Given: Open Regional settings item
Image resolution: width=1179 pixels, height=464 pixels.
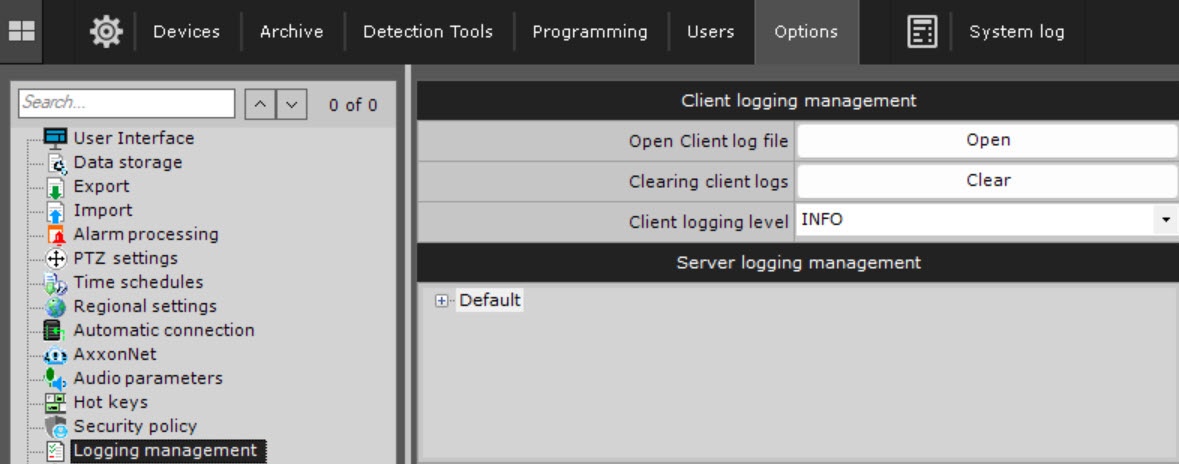Looking at the screenshot, I should point(144,307).
